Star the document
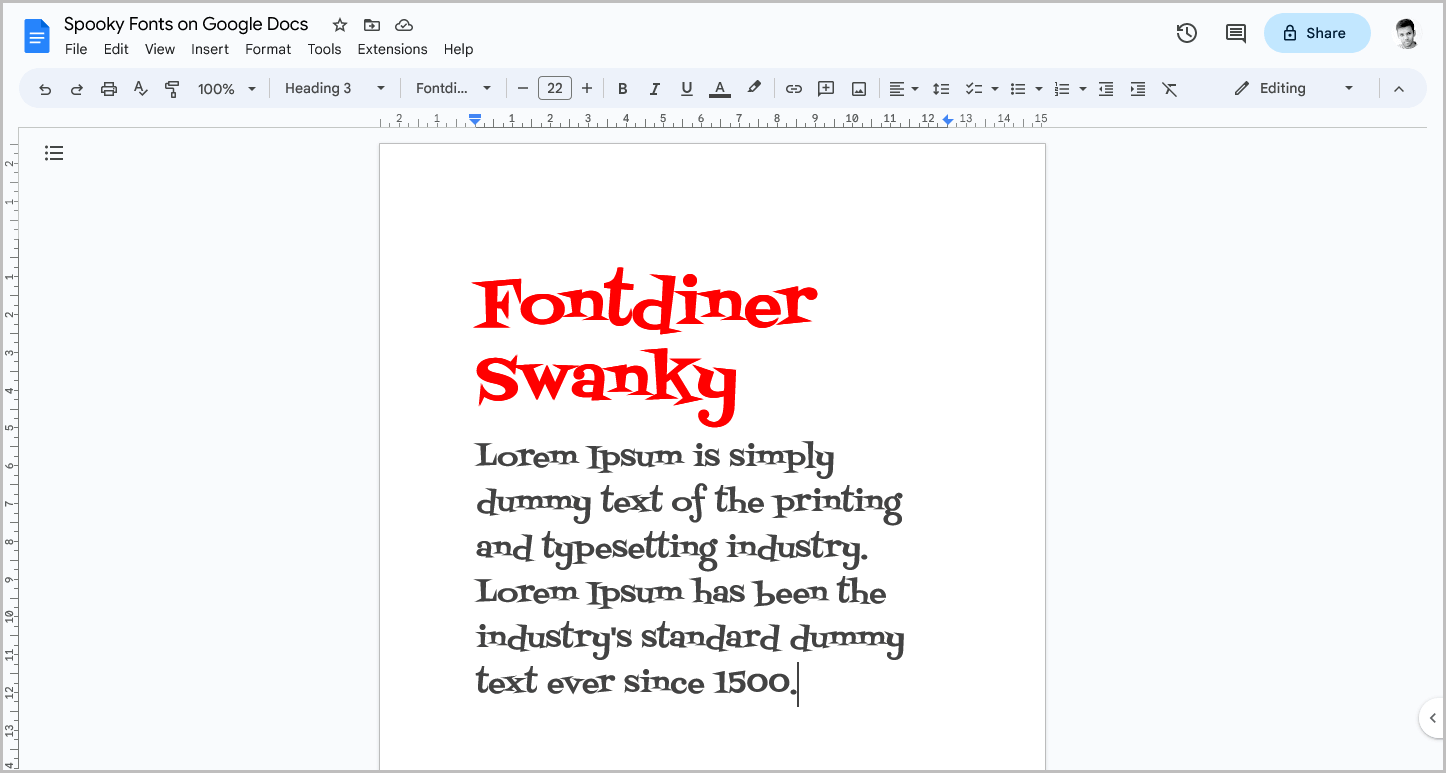This screenshot has height=773, width=1446. coord(339,24)
